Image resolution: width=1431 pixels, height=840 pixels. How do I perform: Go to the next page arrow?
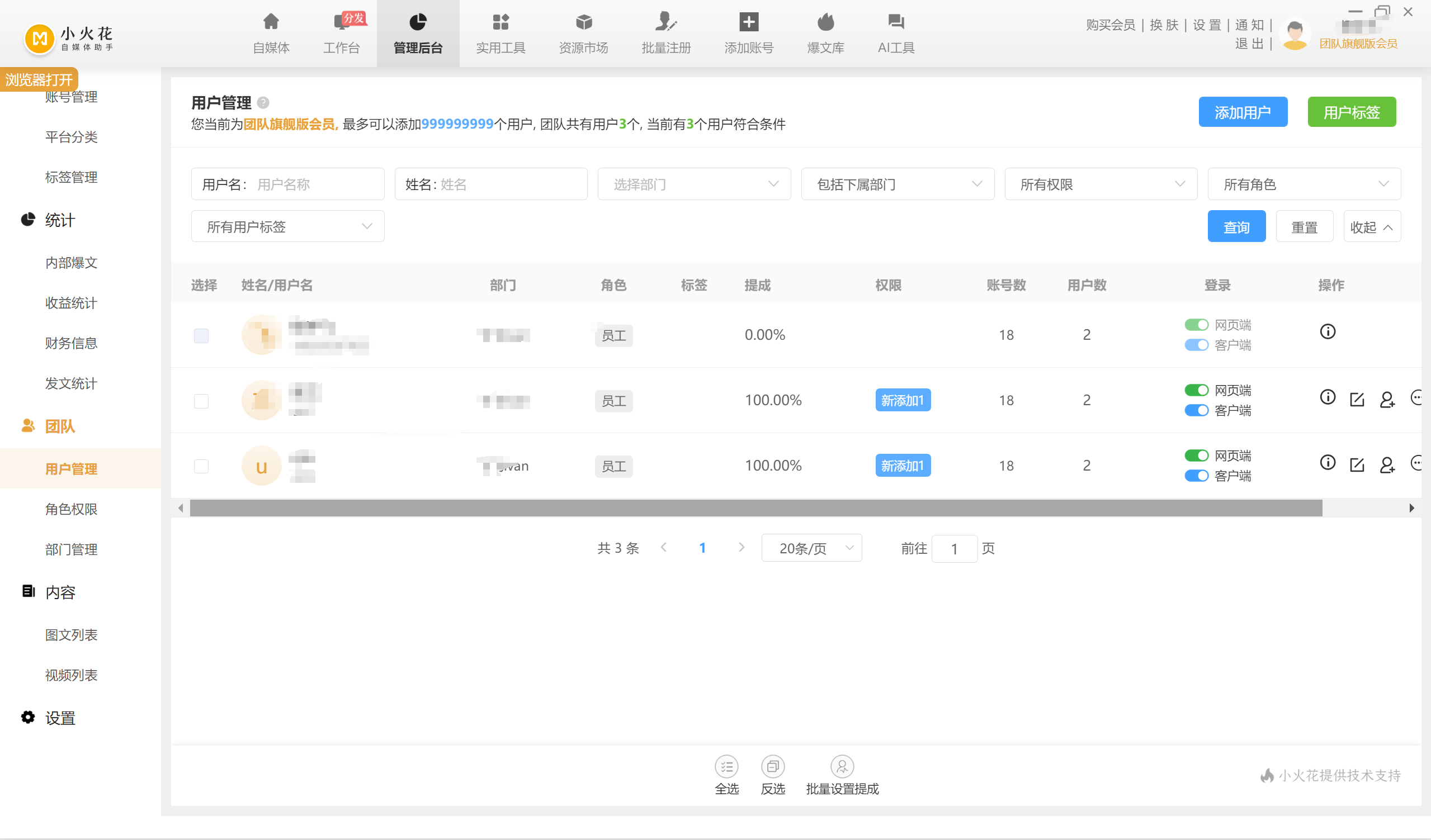click(x=741, y=547)
